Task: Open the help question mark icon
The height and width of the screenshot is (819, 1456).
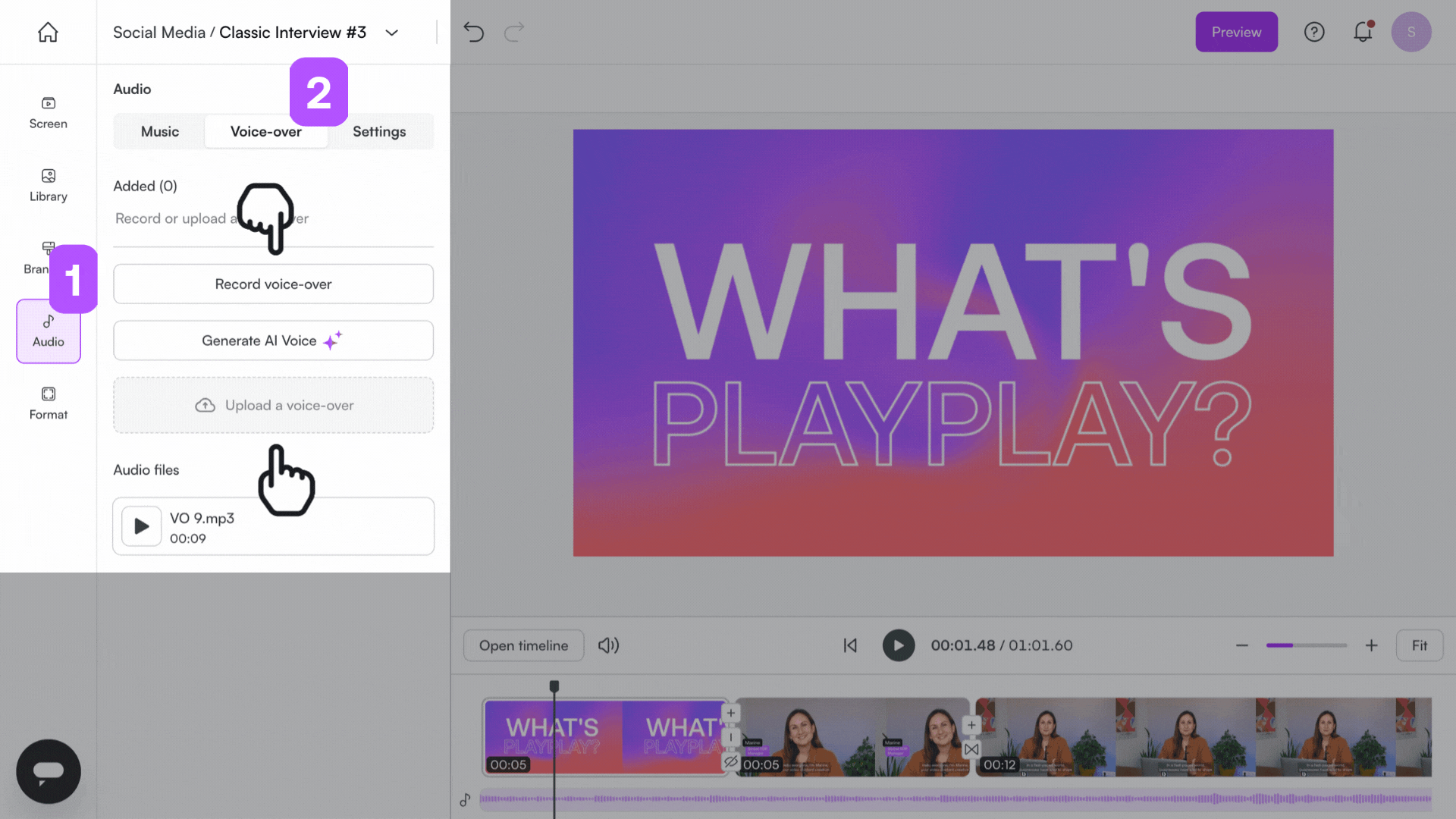Action: tap(1314, 32)
